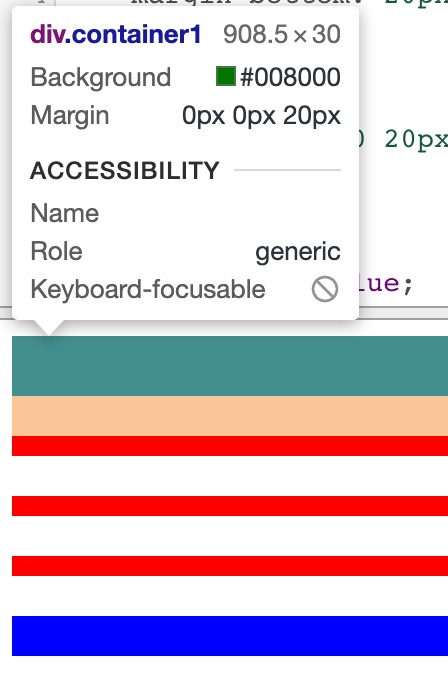Click the teal highlighted container bar
The image size is (448, 700).
point(230,366)
